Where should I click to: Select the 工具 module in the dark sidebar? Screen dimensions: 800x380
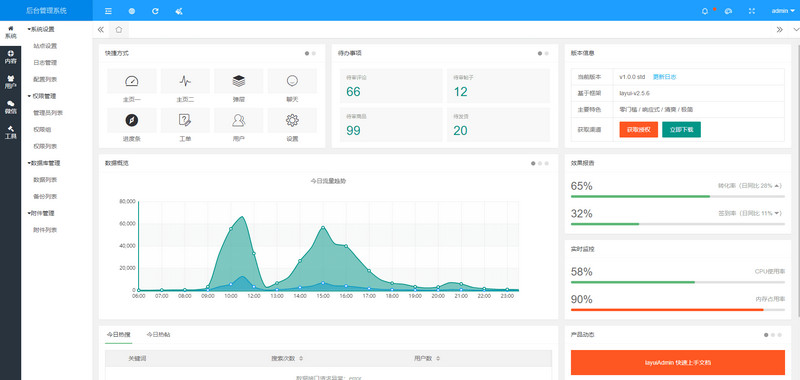point(10,132)
